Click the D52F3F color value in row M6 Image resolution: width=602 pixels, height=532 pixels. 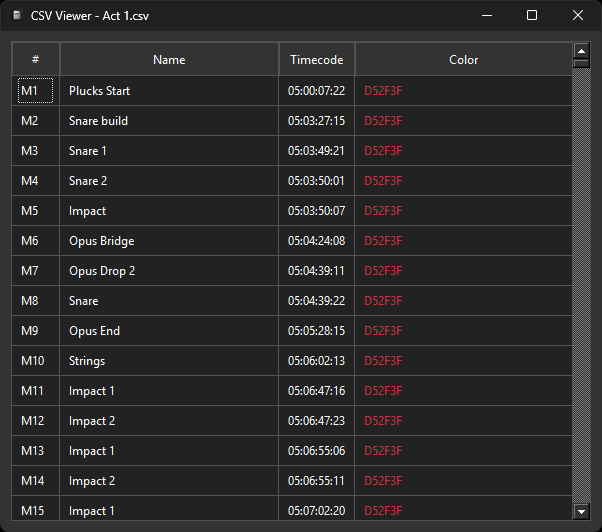[383, 241]
